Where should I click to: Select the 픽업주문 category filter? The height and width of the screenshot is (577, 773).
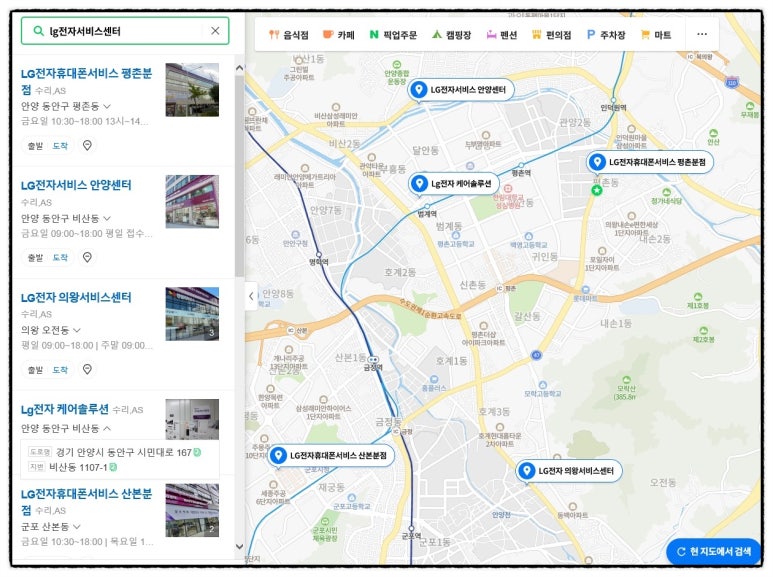coord(393,35)
